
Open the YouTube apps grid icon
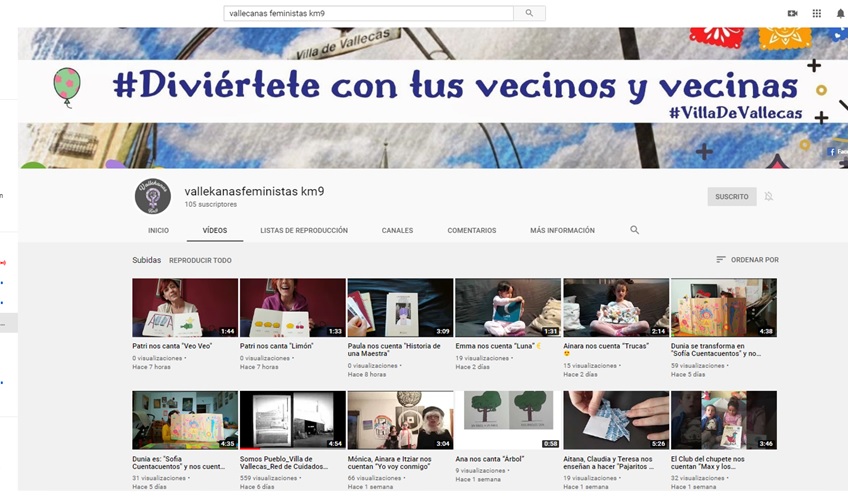817,13
